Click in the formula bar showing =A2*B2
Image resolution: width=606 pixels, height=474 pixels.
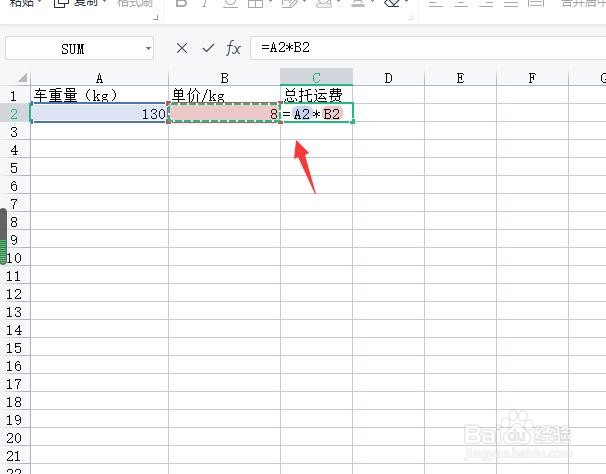tap(428, 48)
